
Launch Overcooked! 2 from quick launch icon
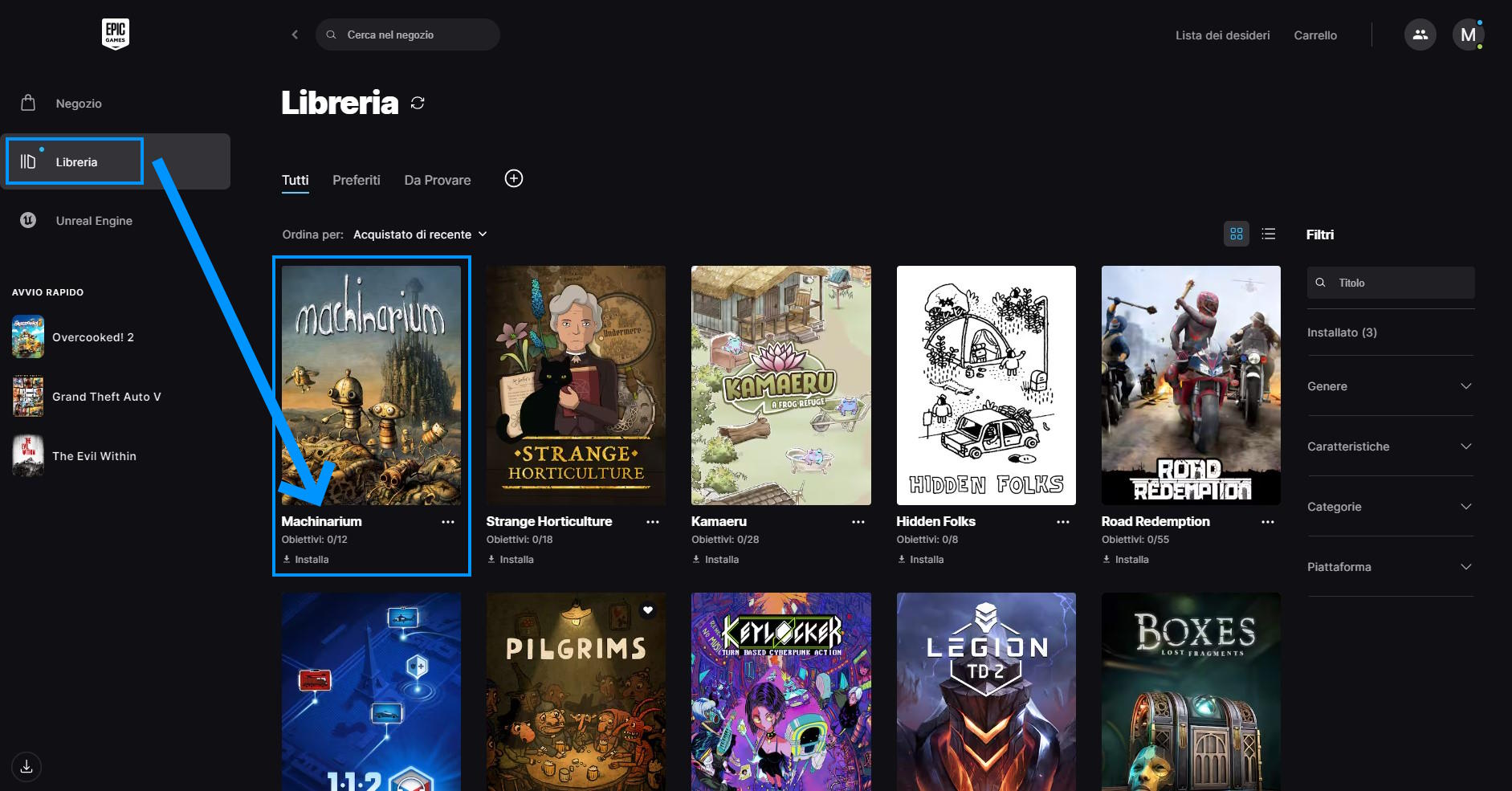(x=28, y=337)
